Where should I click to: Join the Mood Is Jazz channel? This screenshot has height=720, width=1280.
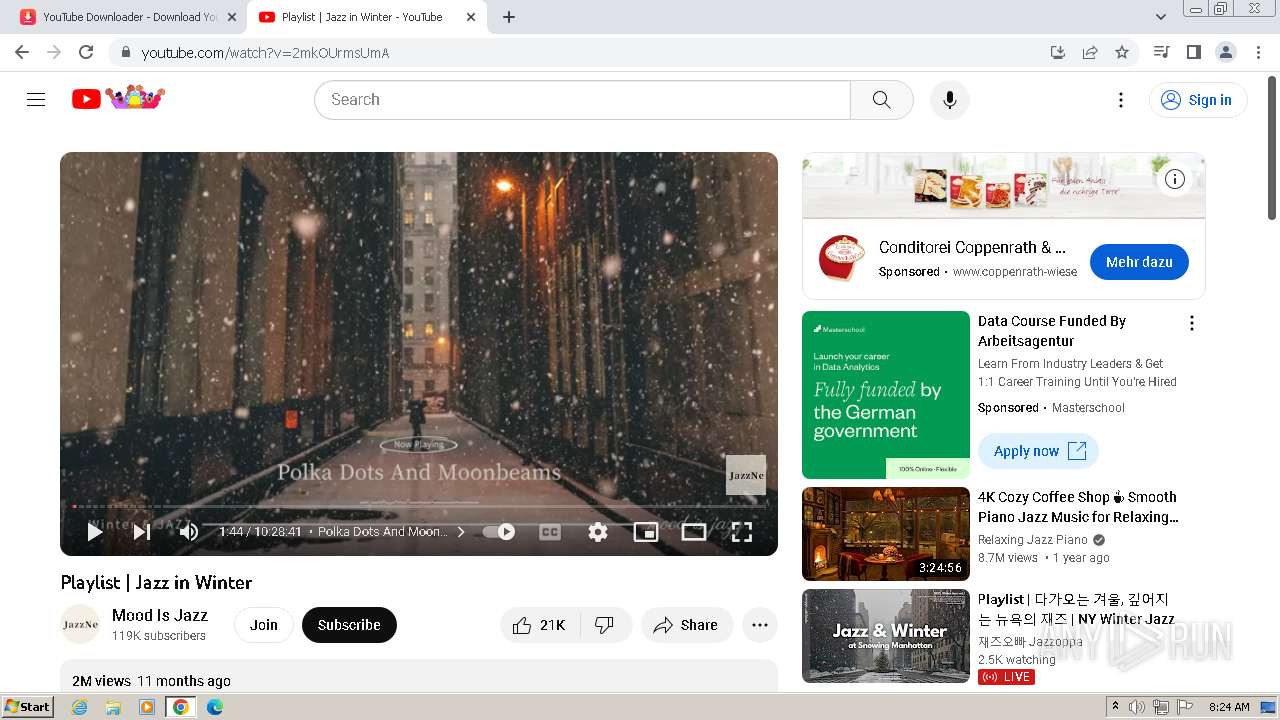click(264, 625)
